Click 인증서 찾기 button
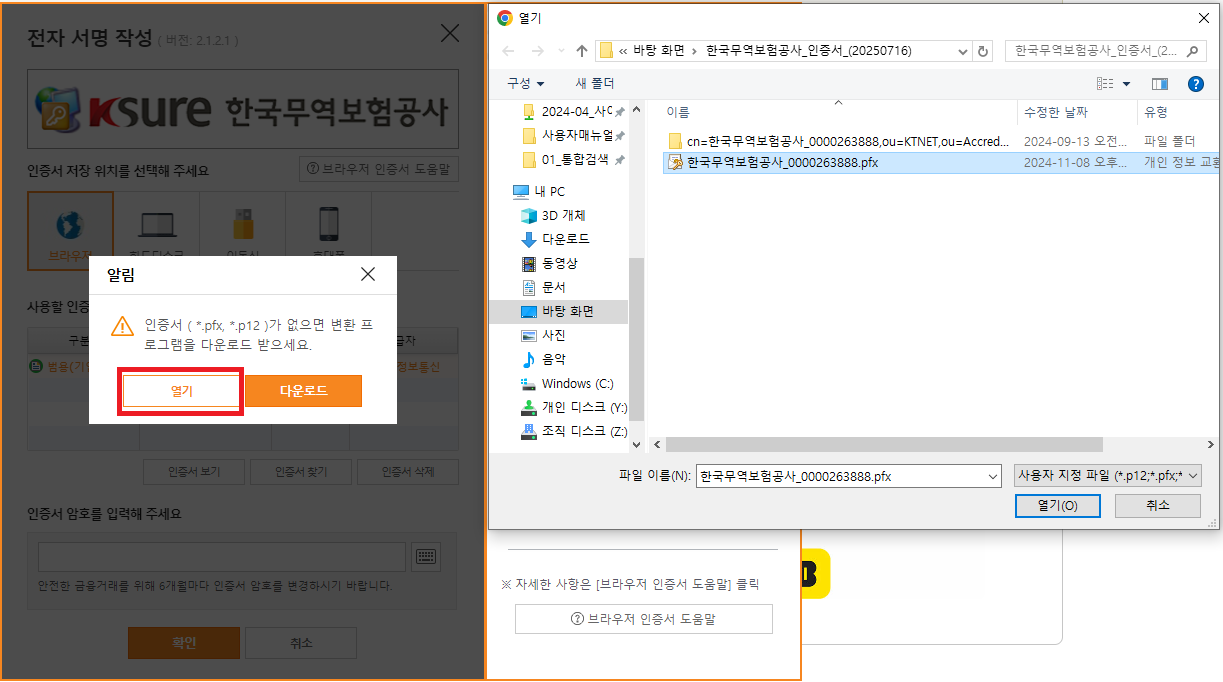This screenshot has height=682, width=1223. [x=301, y=472]
